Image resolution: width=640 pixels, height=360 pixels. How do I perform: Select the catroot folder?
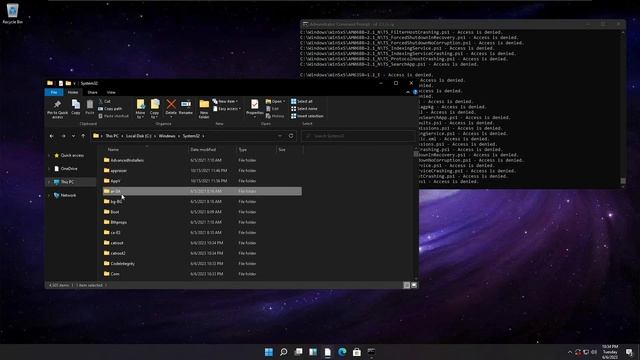117,243
